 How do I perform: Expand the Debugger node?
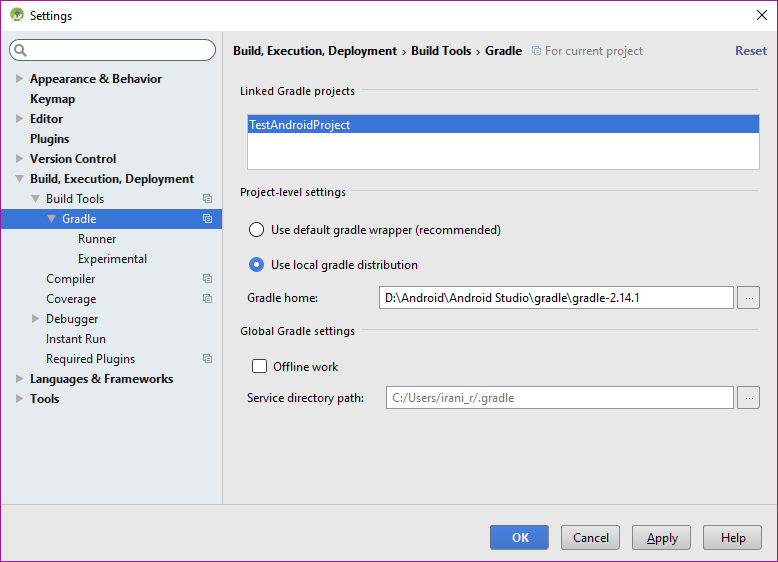tap(35, 318)
